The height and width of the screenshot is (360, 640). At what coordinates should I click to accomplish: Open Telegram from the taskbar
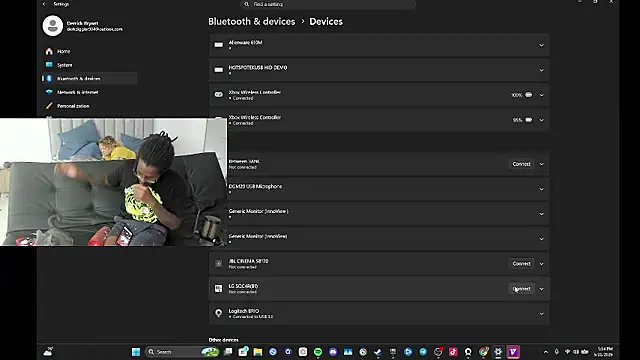pyautogui.click(x=423, y=352)
